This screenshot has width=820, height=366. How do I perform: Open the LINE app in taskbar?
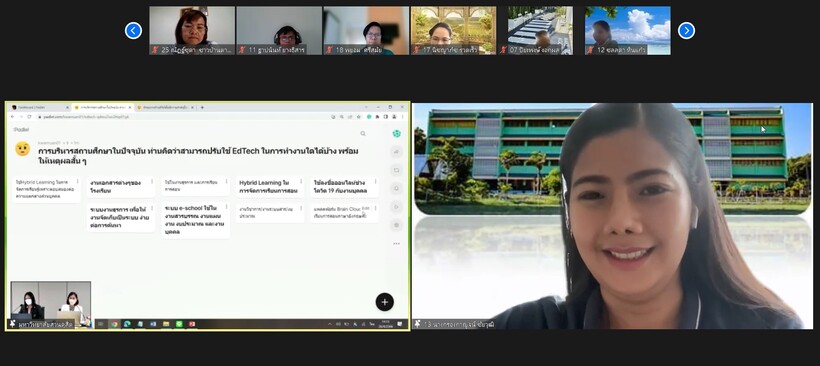click(179, 324)
